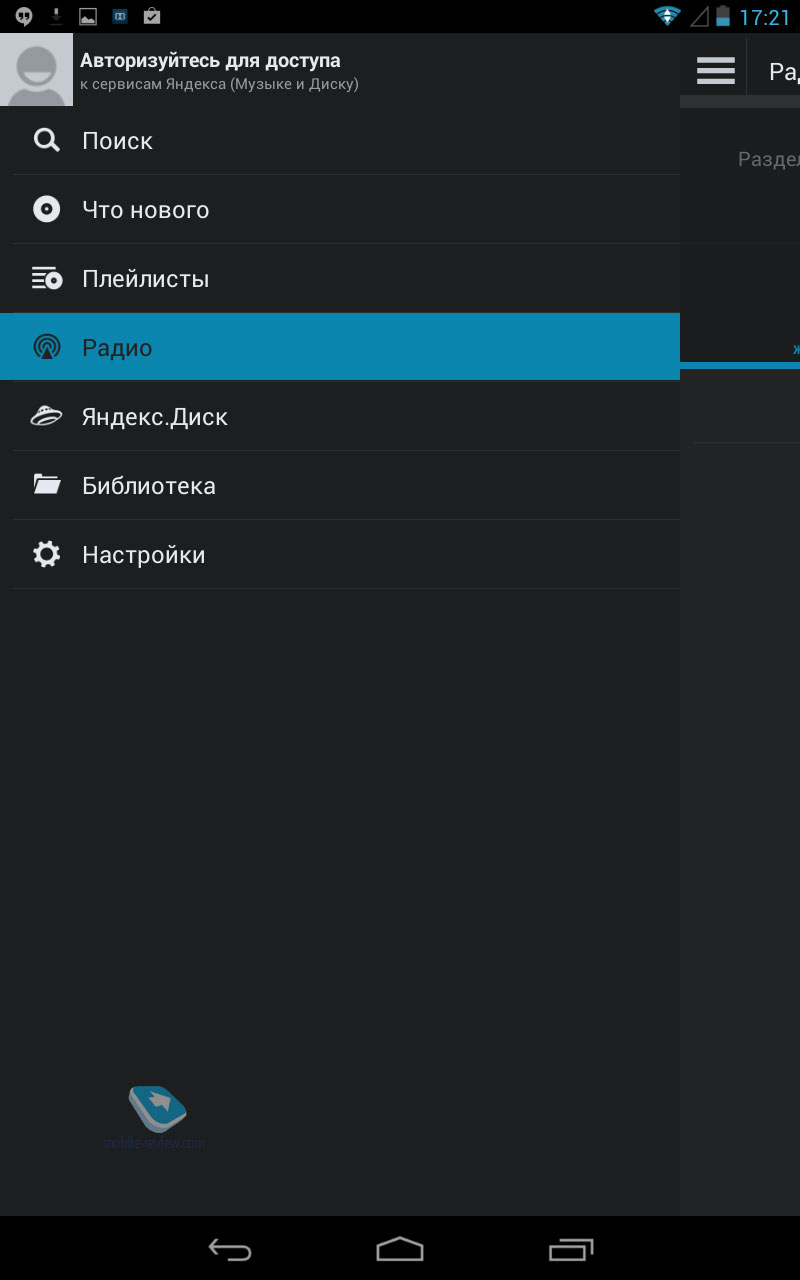
Task: Go to Библиотека section
Action: click(x=149, y=486)
